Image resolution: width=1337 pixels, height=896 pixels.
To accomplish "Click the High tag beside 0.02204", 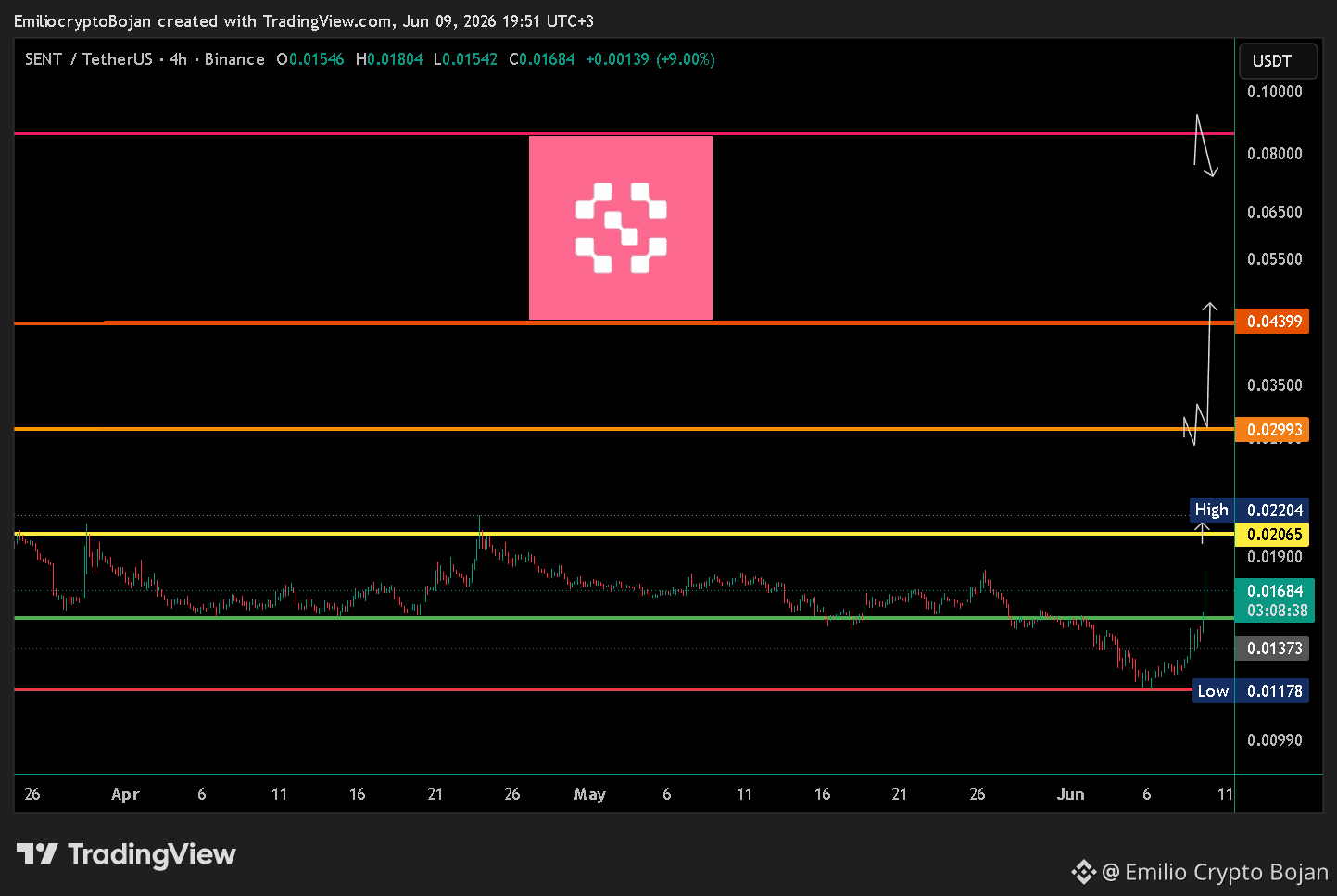I will pyautogui.click(x=1212, y=510).
